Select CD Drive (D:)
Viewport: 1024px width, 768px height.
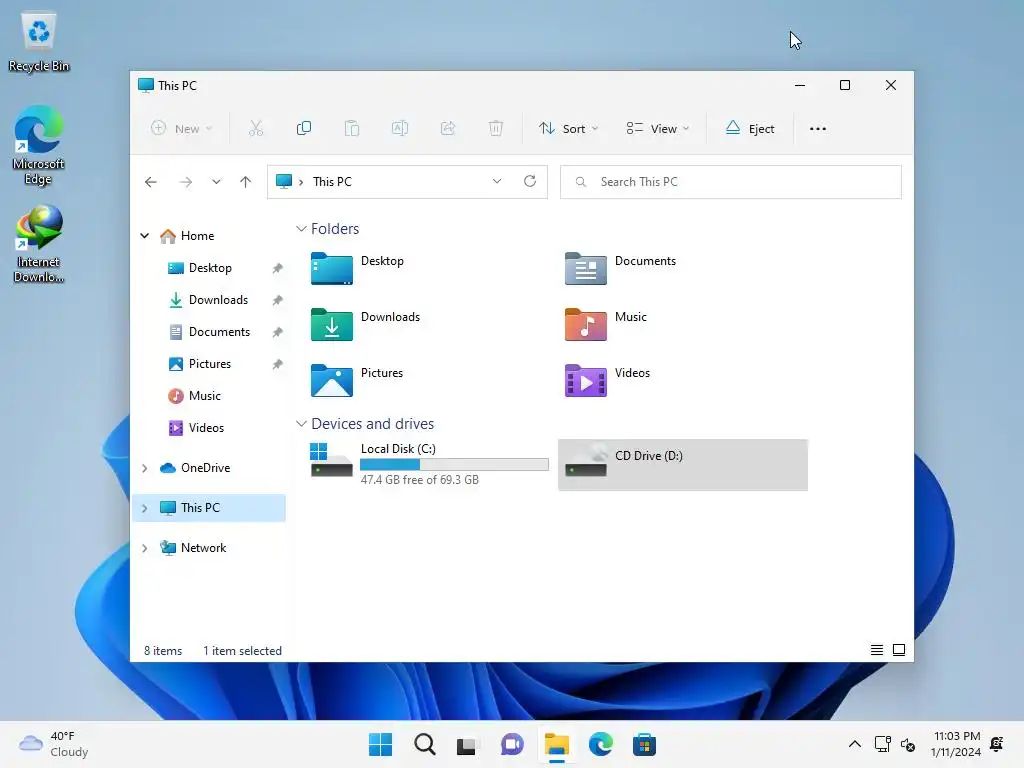682,464
